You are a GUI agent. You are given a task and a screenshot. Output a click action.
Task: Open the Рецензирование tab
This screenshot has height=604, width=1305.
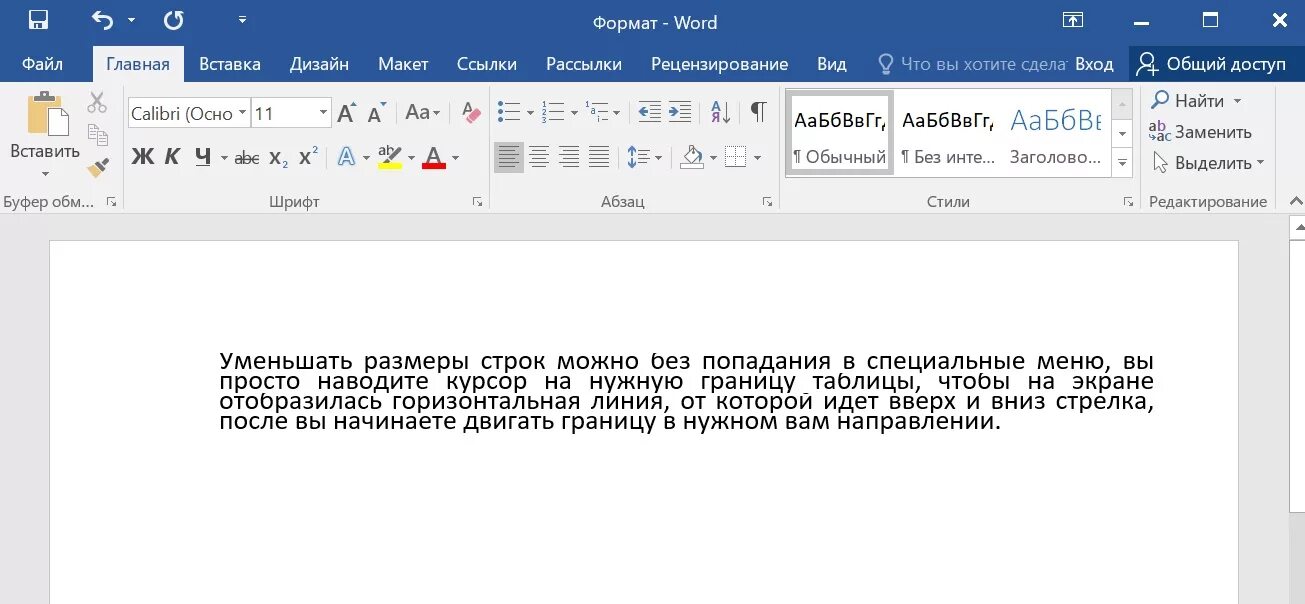[719, 64]
